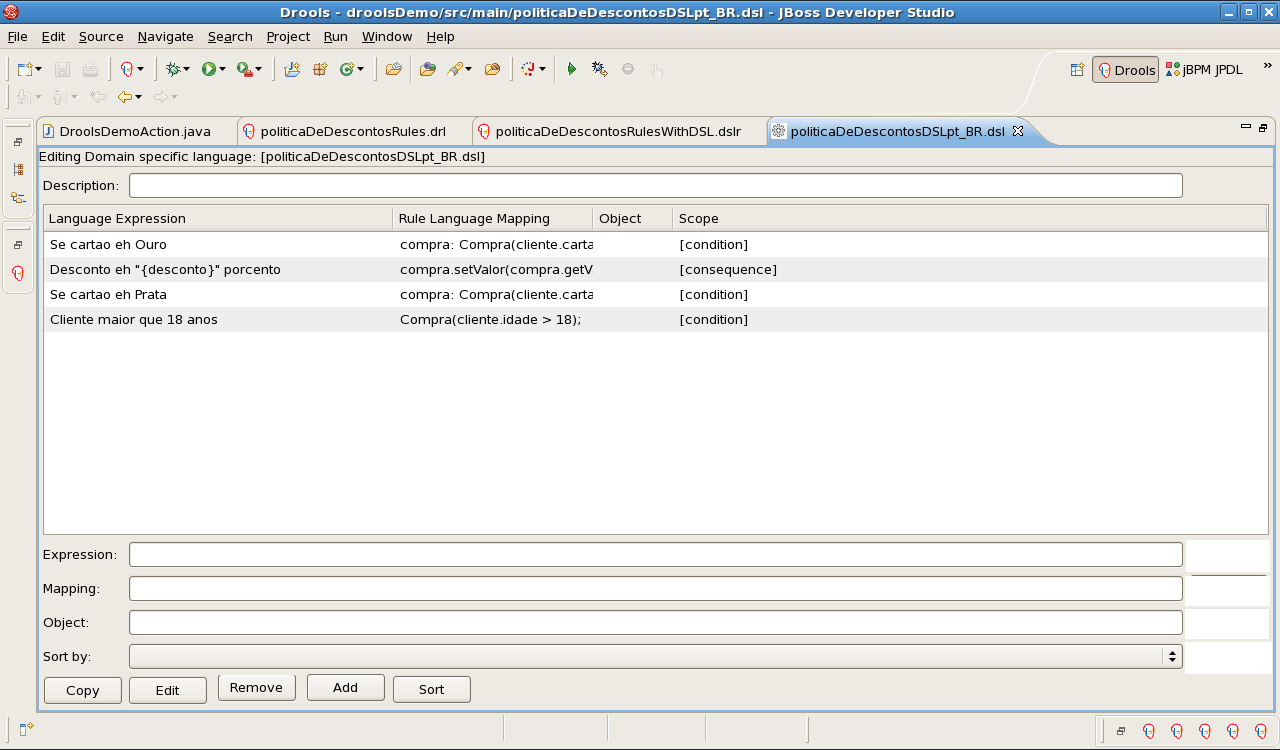Sort by the Language Expression column header
The image size is (1280, 750).
pos(218,218)
